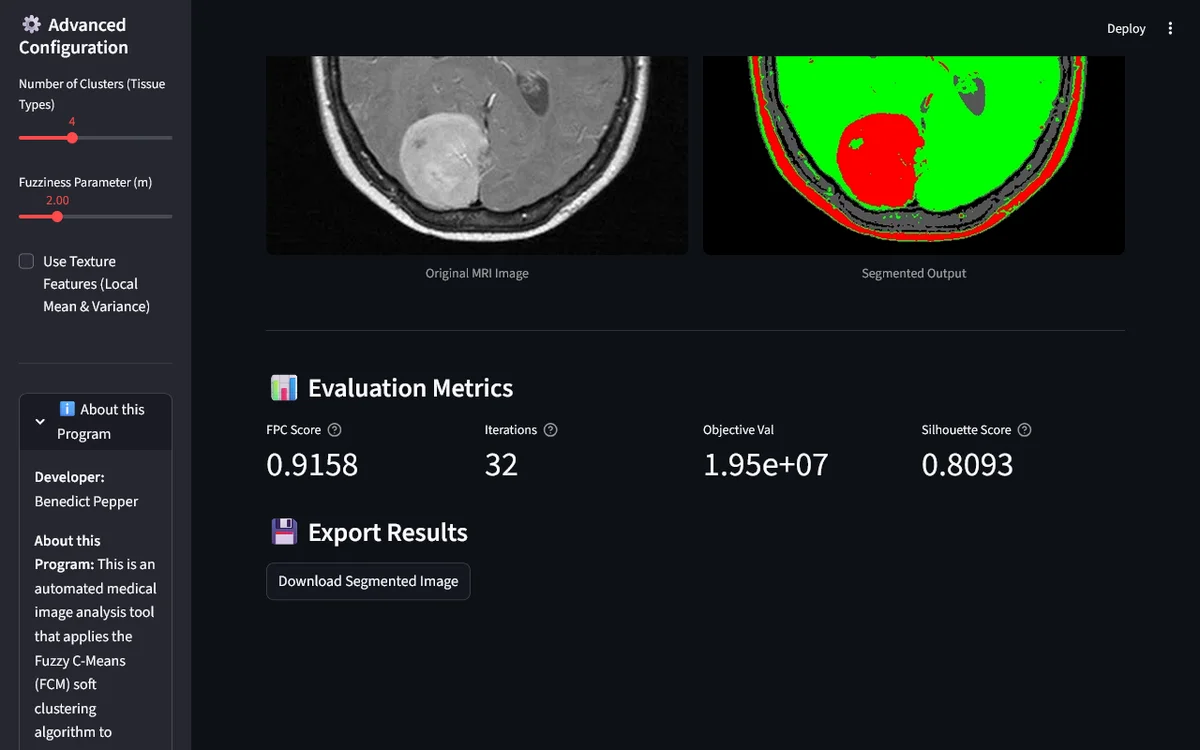Collapse the About this Program expander
This screenshot has width=1200, height=750.
point(95,421)
